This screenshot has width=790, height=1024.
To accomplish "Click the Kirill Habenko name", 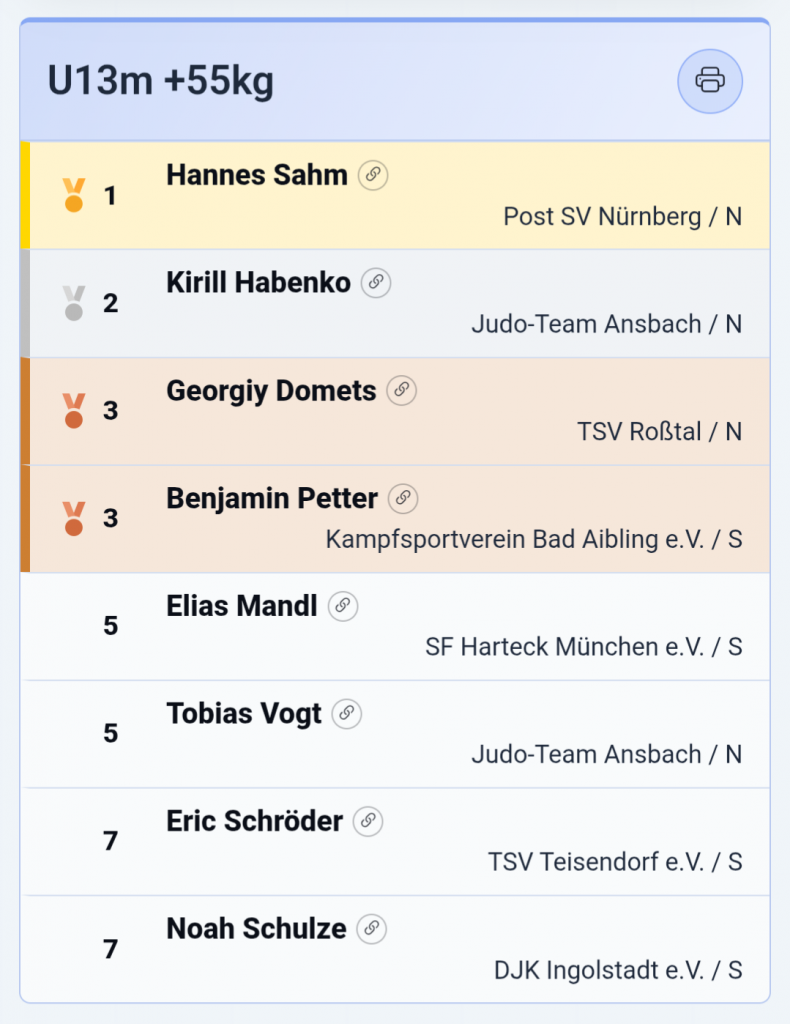I will [x=258, y=283].
